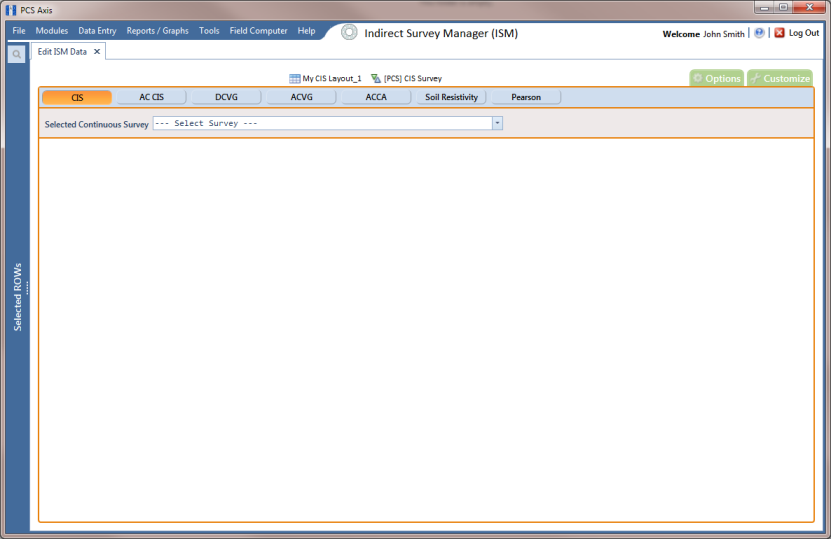Click the red Log Out icon
Image resolution: width=831 pixels, height=539 pixels.
tap(779, 33)
